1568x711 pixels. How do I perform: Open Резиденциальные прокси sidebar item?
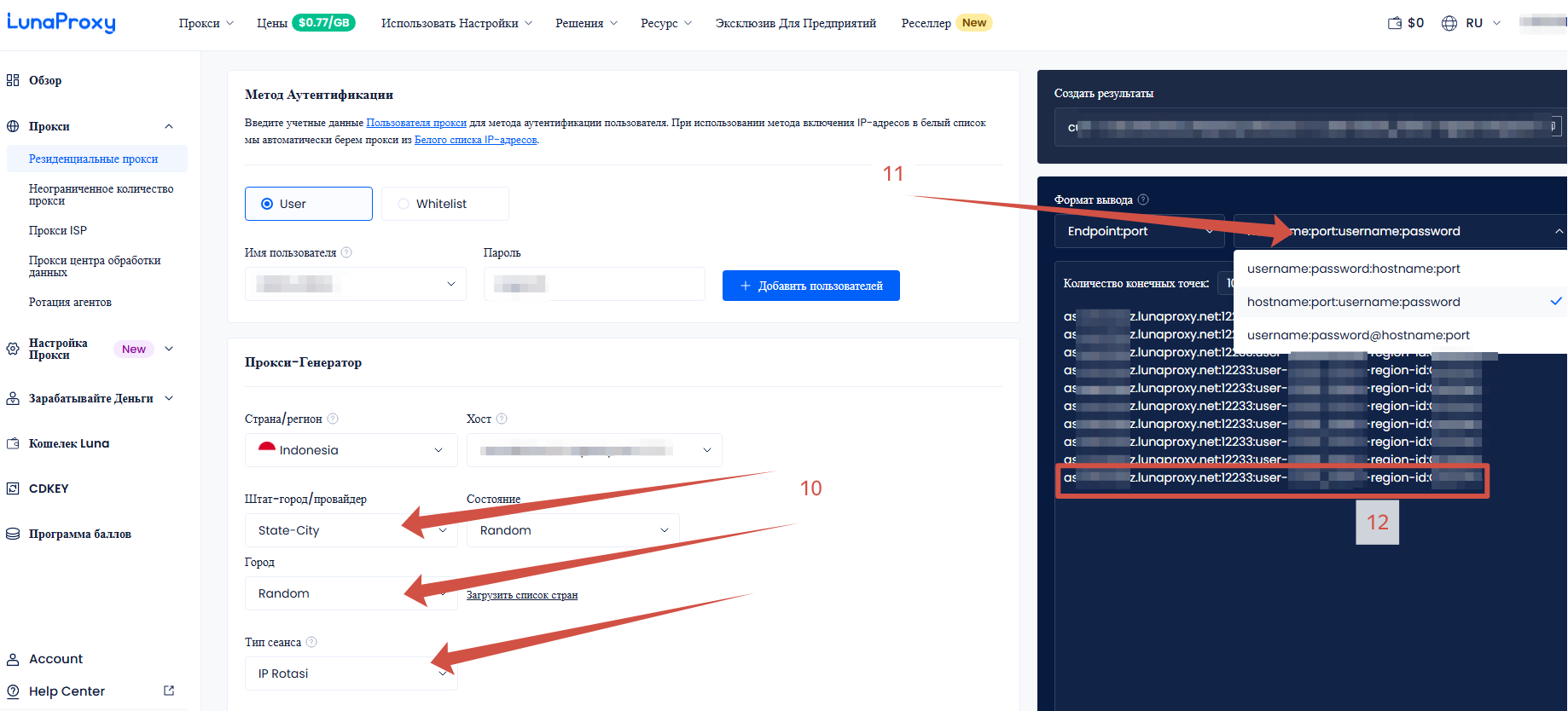[94, 159]
